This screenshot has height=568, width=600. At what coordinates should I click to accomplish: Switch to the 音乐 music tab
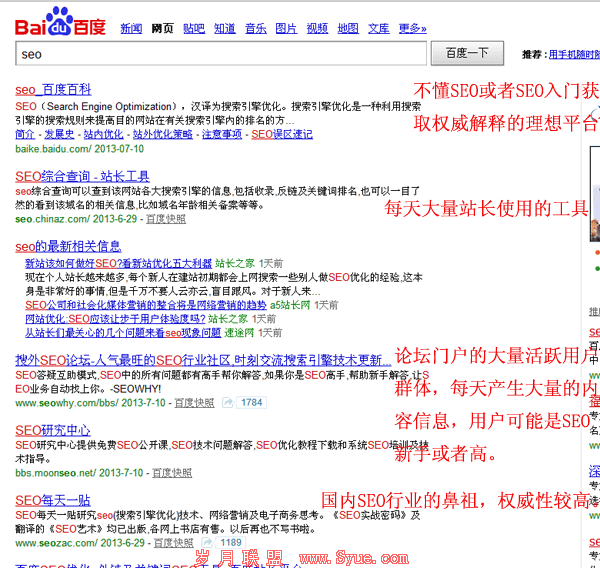pyautogui.click(x=256, y=28)
